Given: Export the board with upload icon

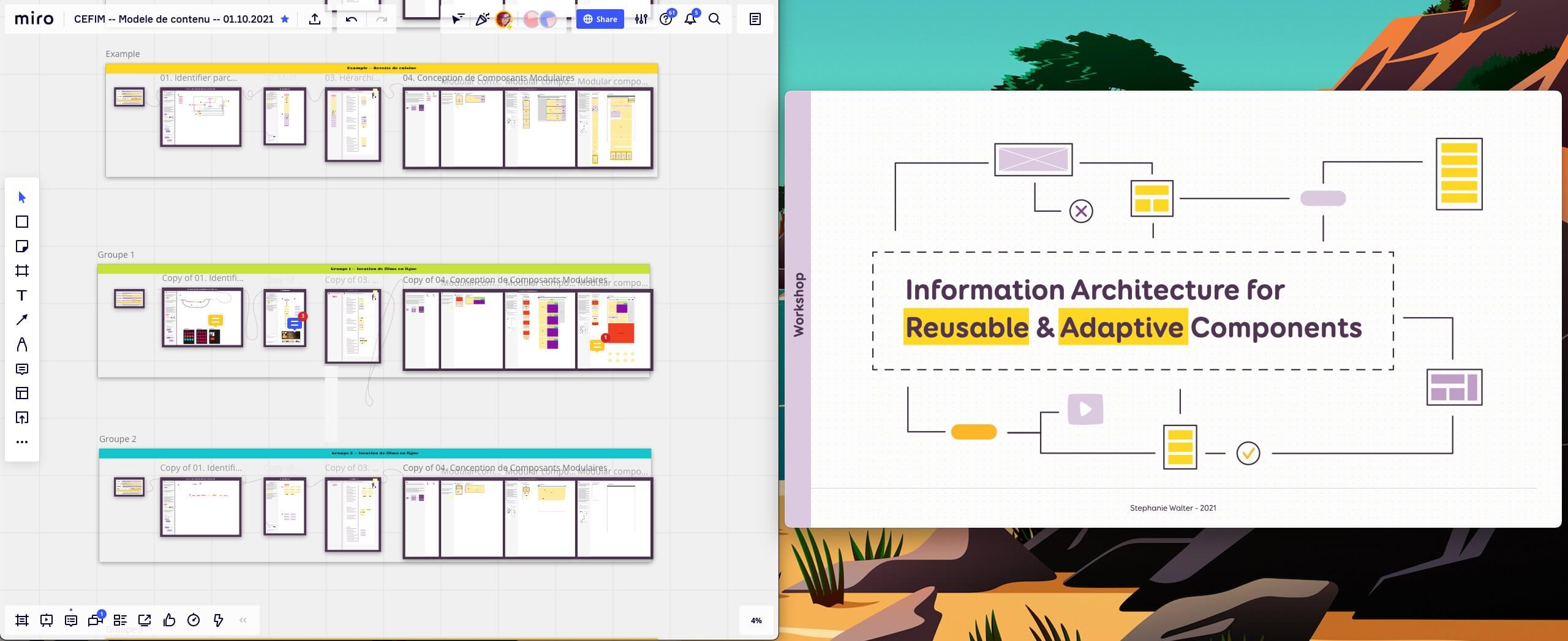Looking at the screenshot, I should click(315, 19).
